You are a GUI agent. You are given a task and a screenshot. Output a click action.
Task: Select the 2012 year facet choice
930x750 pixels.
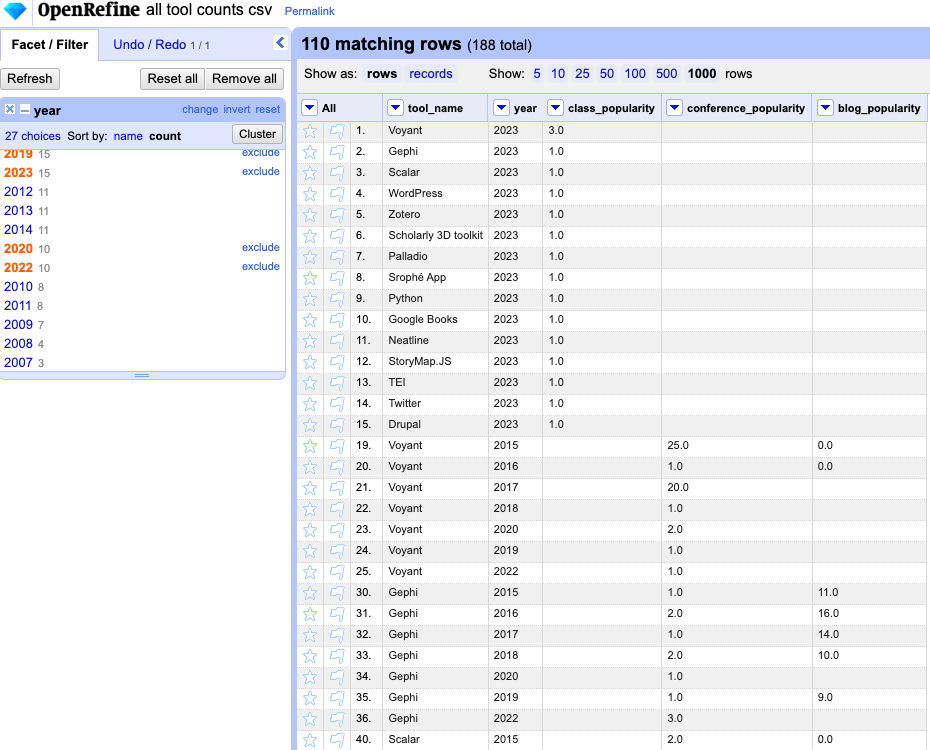click(18, 192)
